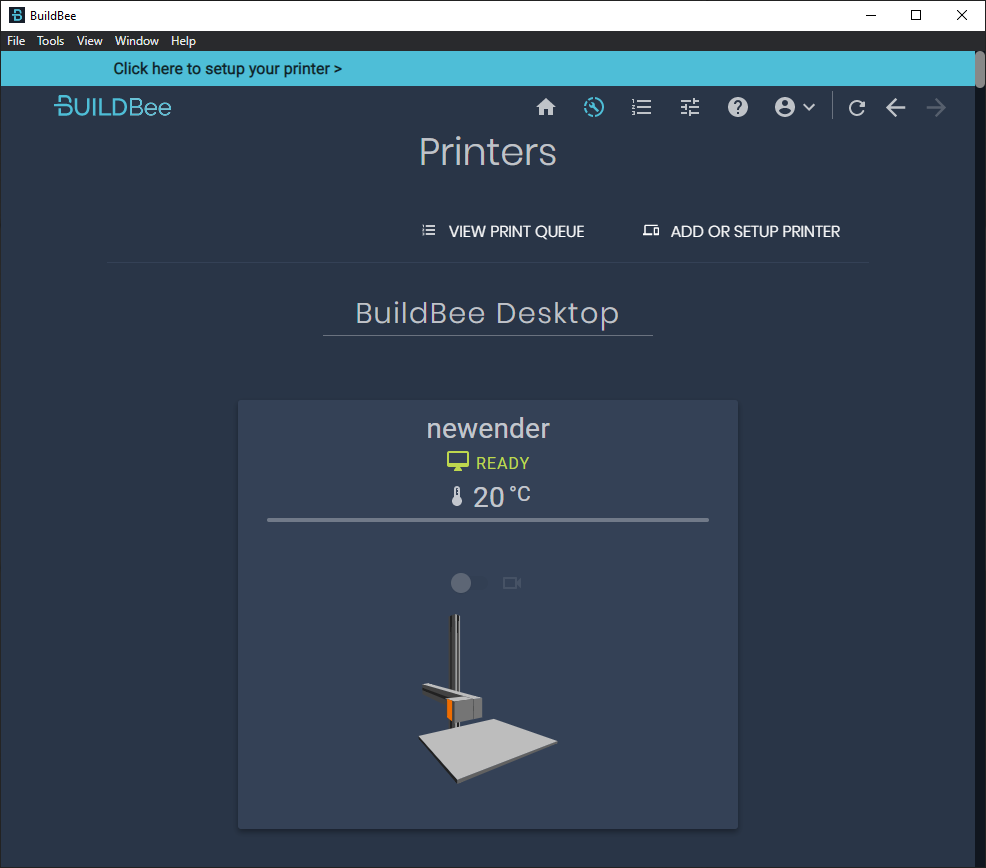This screenshot has width=986, height=868.
Task: Go to the Home icon in toolbar
Action: (546, 108)
